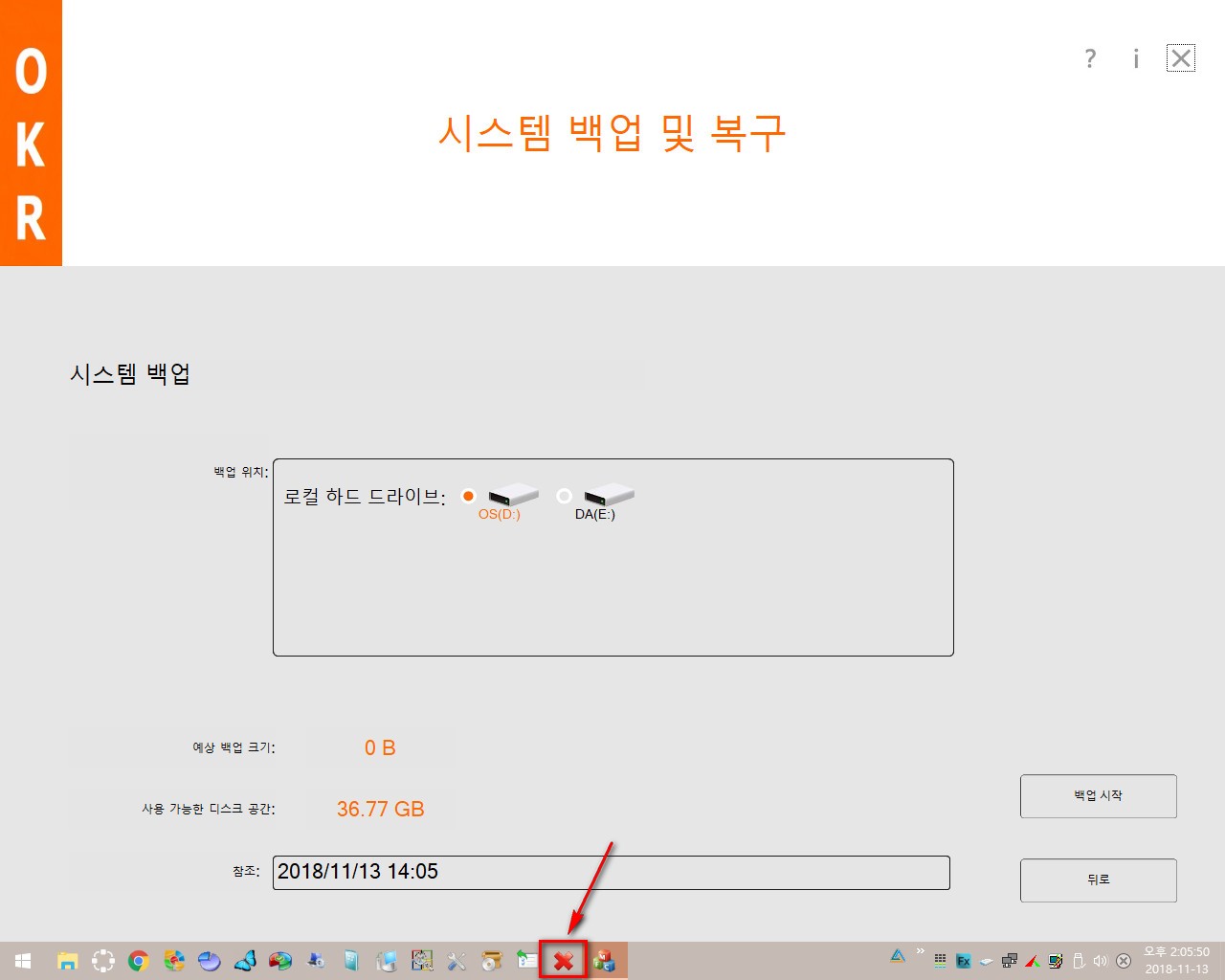The image size is (1225, 980).
Task: Expand the taskbar overflow chevron
Action: pos(921,951)
